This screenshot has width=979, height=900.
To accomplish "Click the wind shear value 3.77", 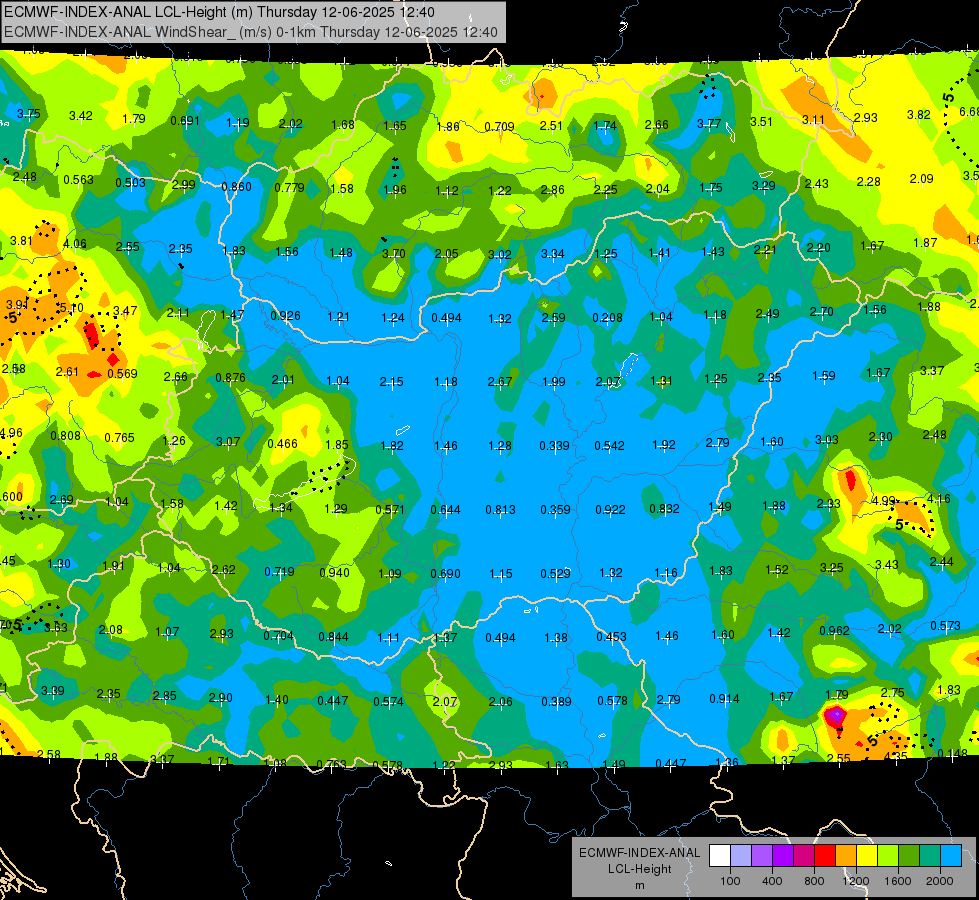I will 709,124.
